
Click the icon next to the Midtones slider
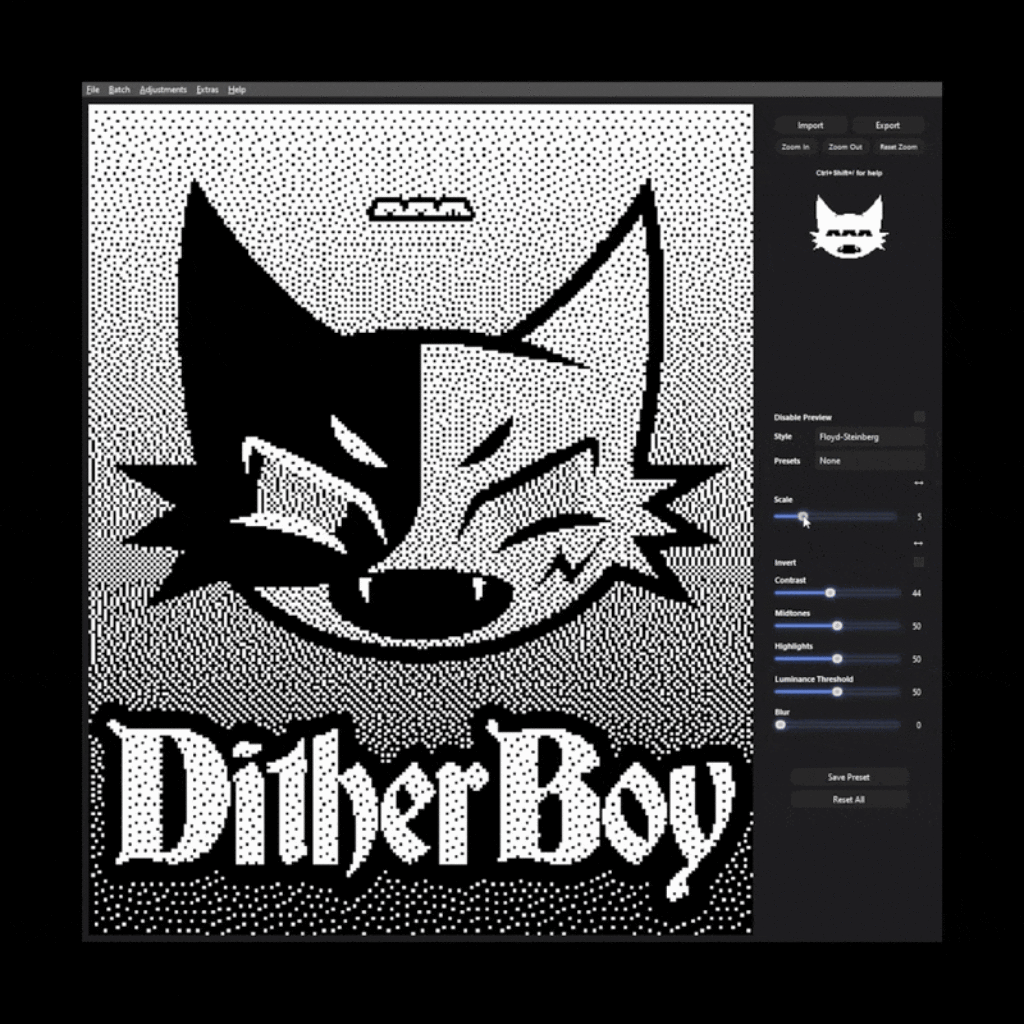coord(917,625)
